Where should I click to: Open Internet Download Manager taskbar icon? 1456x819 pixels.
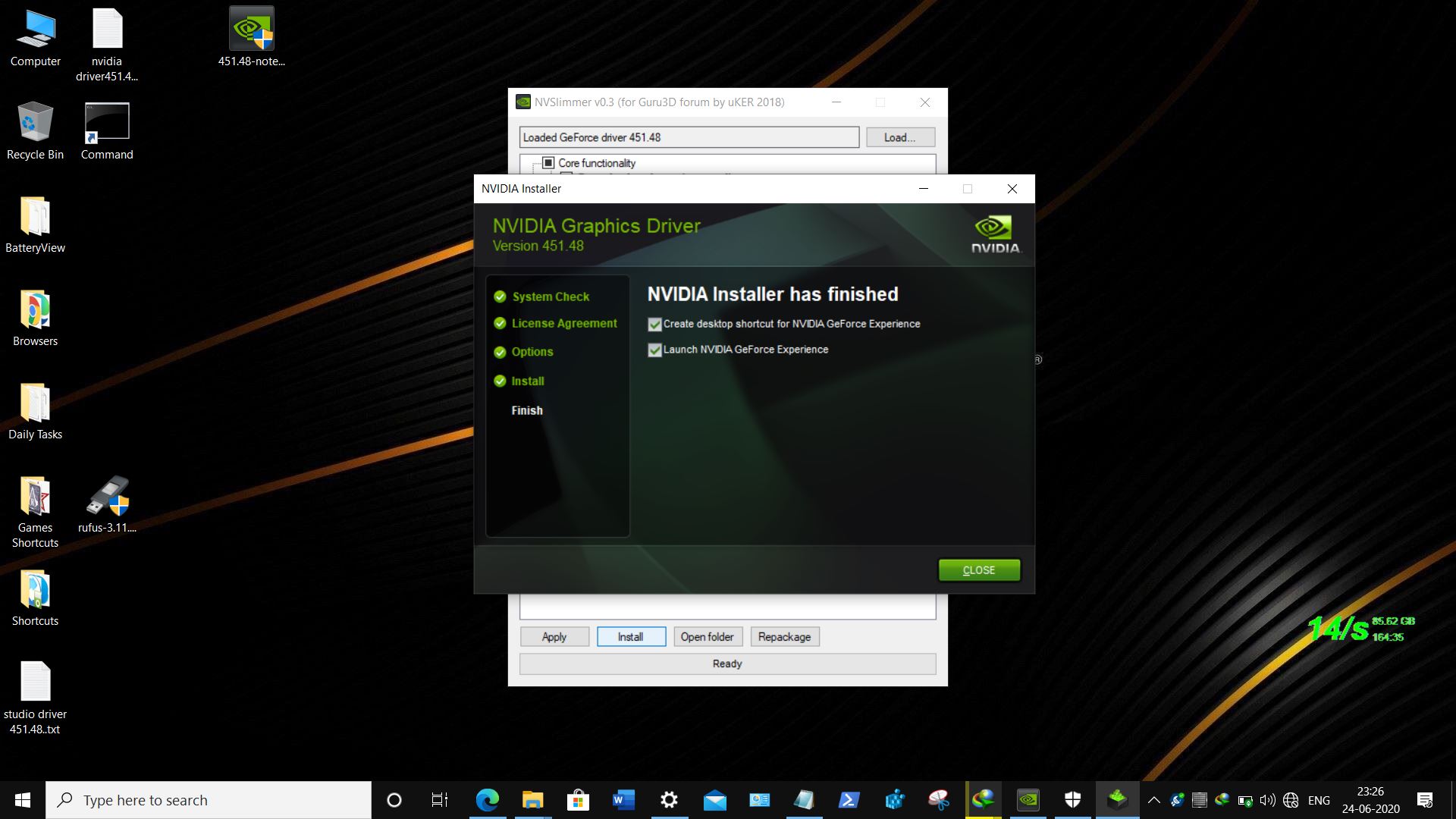click(983, 800)
